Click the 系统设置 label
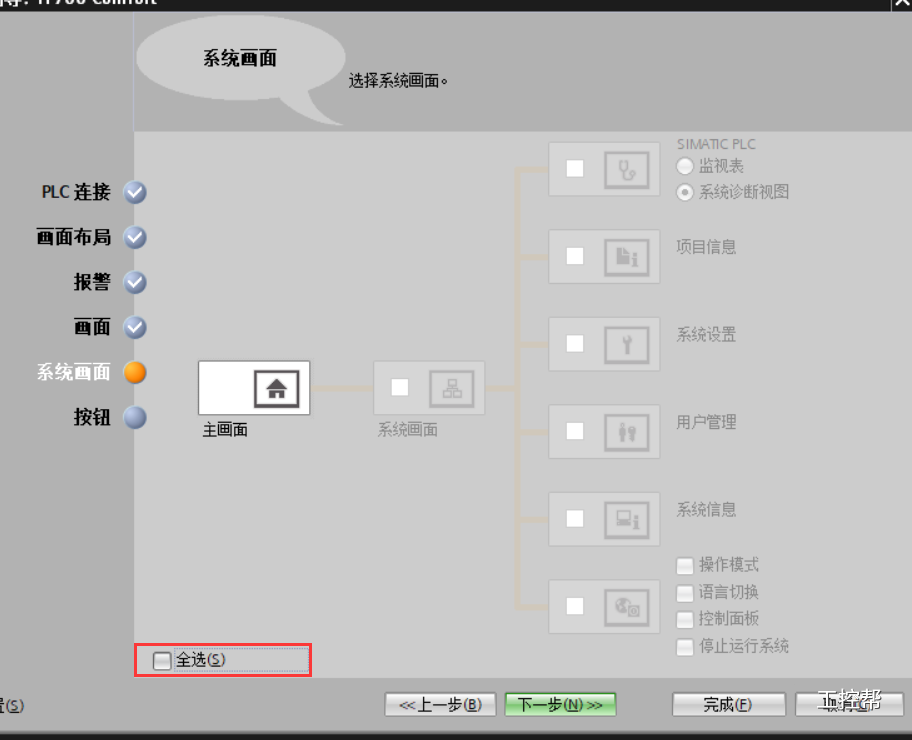 click(x=706, y=335)
